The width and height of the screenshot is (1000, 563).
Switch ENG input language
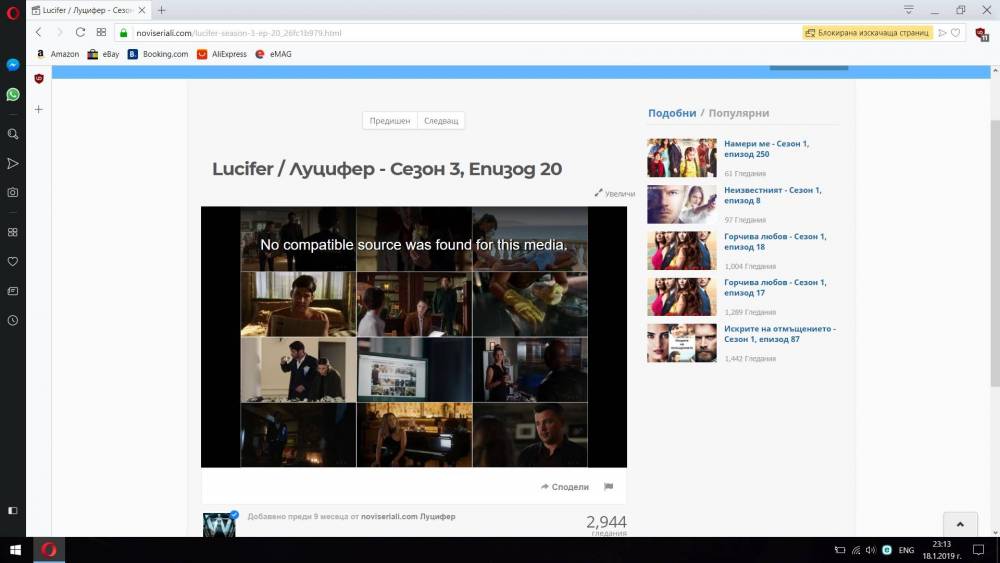coord(906,550)
